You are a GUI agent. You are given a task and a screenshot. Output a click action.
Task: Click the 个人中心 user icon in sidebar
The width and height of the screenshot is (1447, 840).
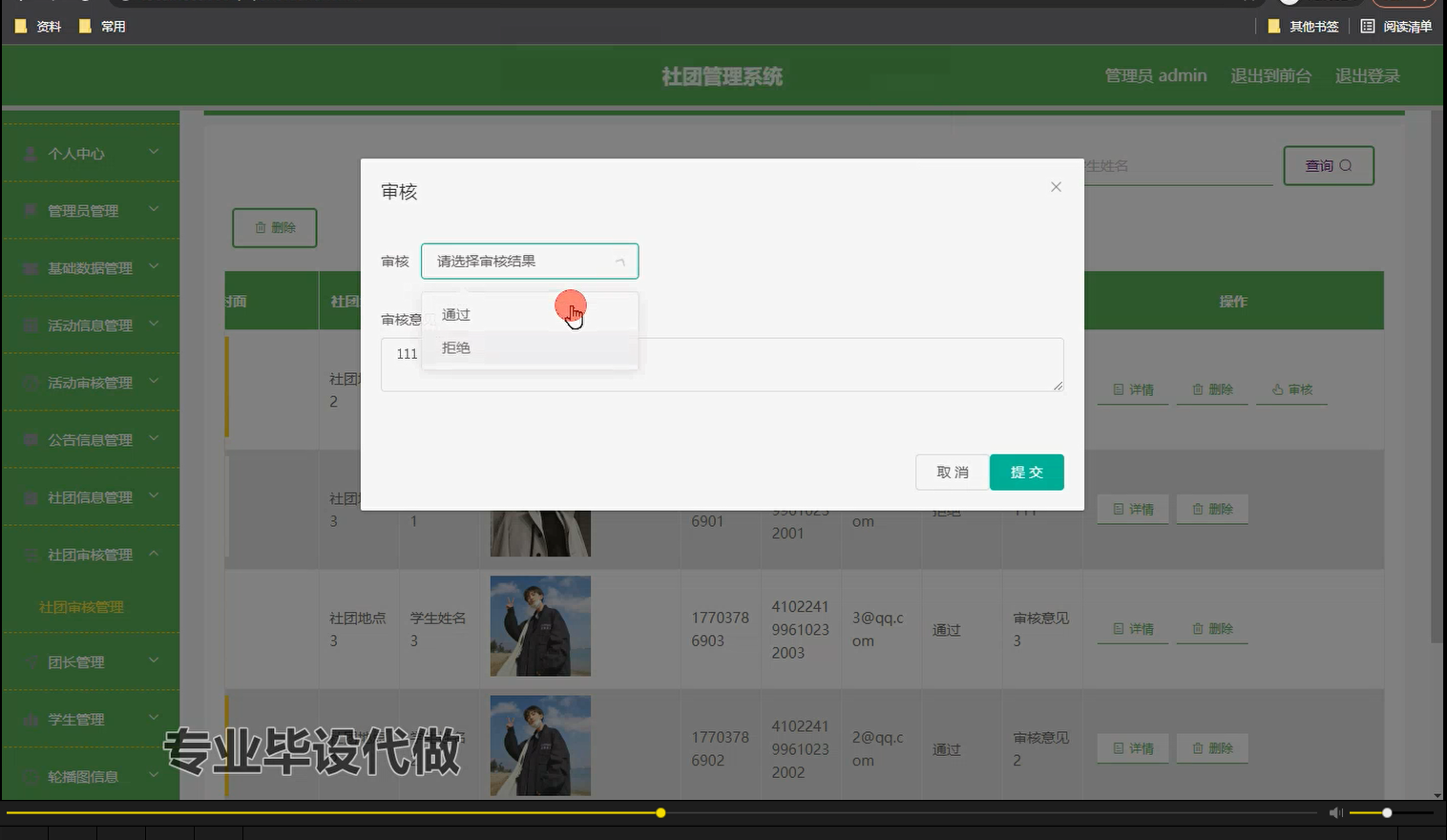pos(29,153)
